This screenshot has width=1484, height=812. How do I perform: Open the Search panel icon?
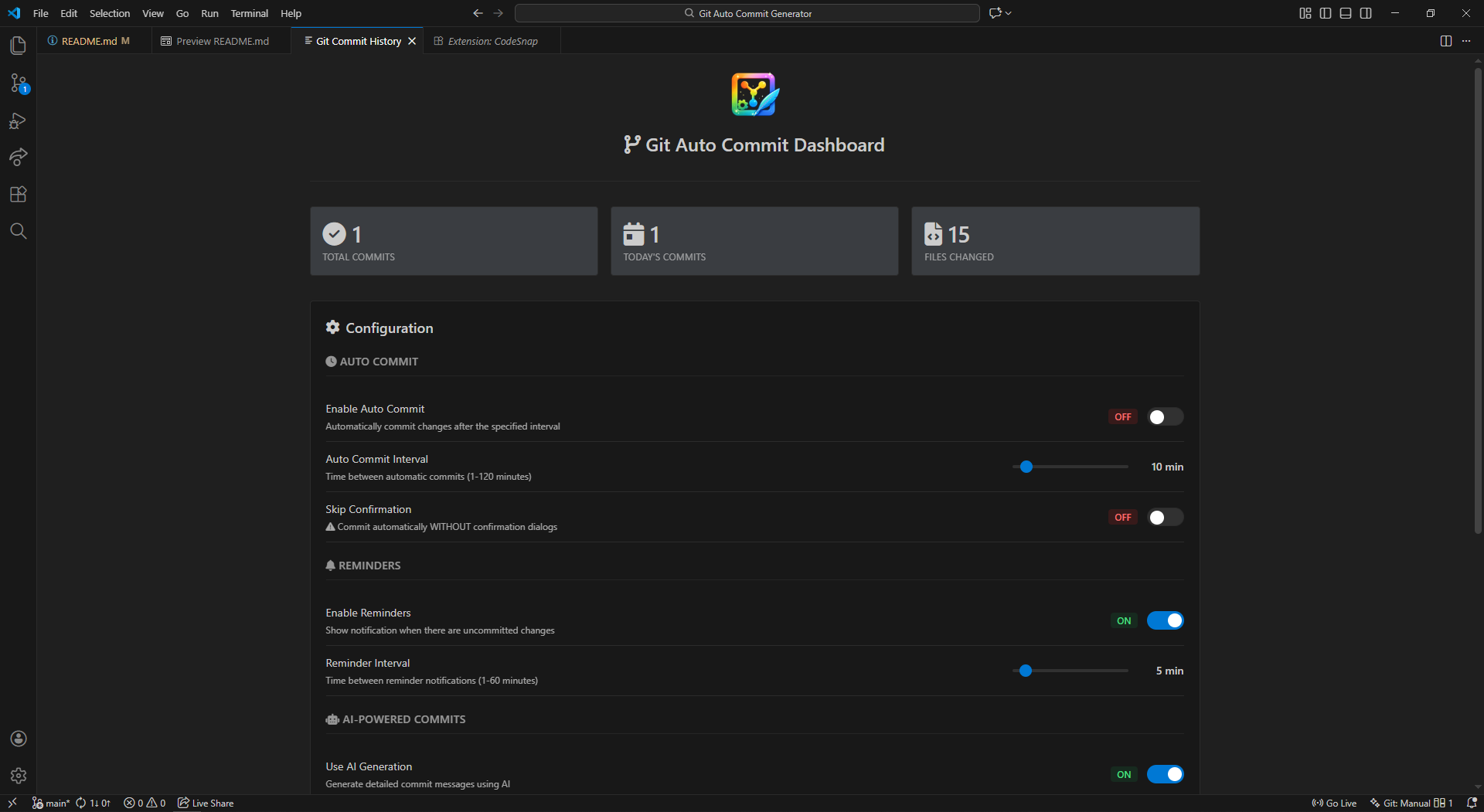click(x=18, y=231)
